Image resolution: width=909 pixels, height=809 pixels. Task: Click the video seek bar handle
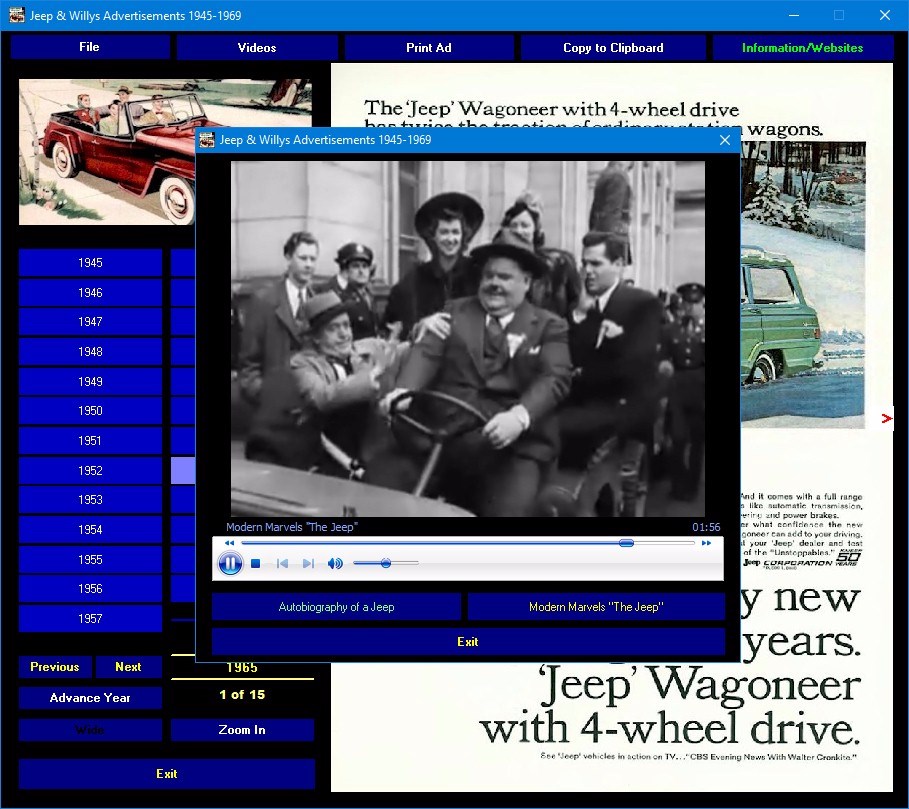(x=626, y=543)
